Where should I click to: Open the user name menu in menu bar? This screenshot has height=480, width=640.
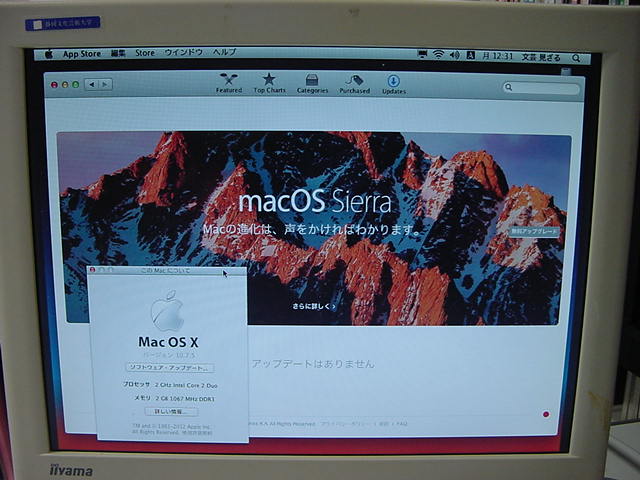coord(541,57)
